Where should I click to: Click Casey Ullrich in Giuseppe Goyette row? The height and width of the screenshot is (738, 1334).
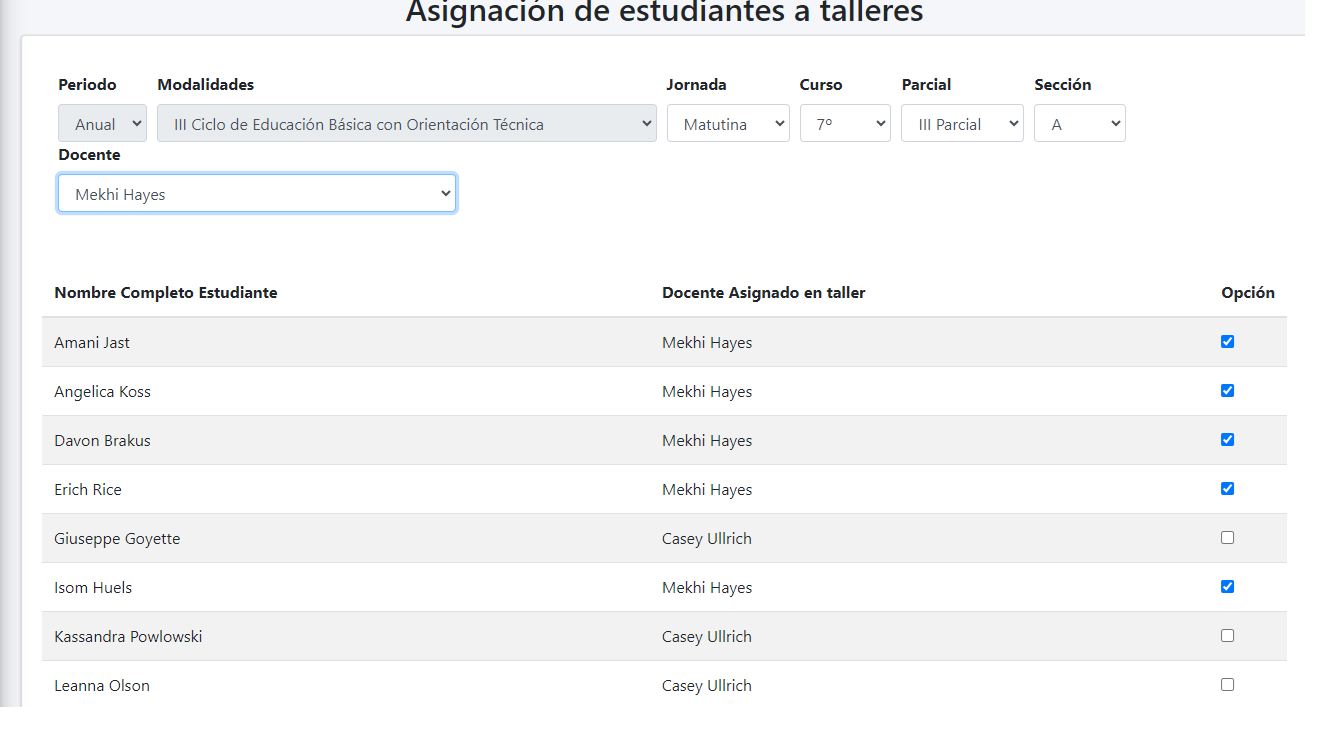click(x=707, y=539)
